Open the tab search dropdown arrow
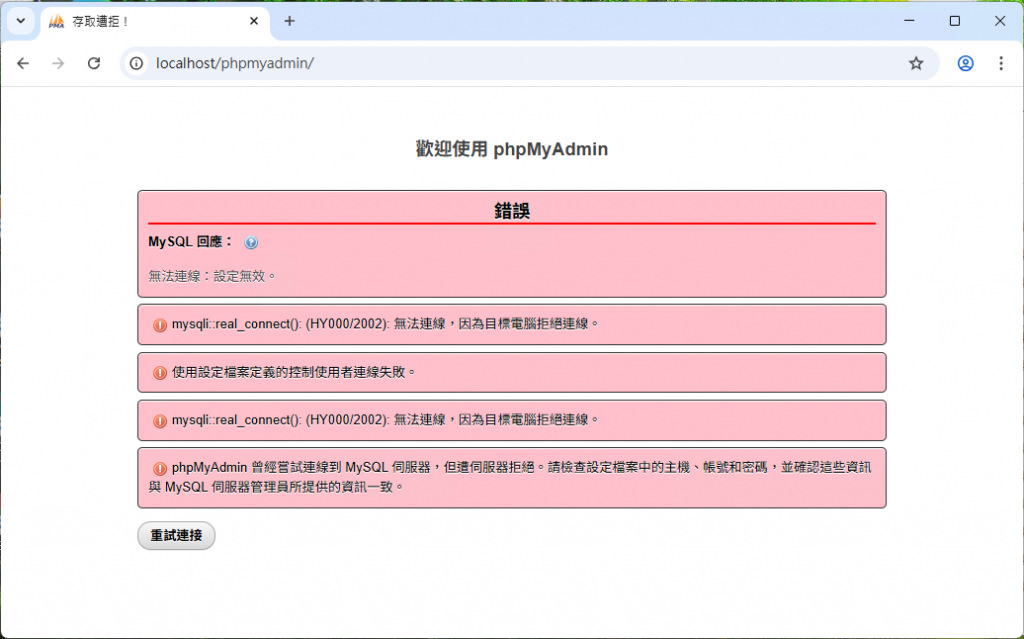The image size is (1024, 639). 21,21
